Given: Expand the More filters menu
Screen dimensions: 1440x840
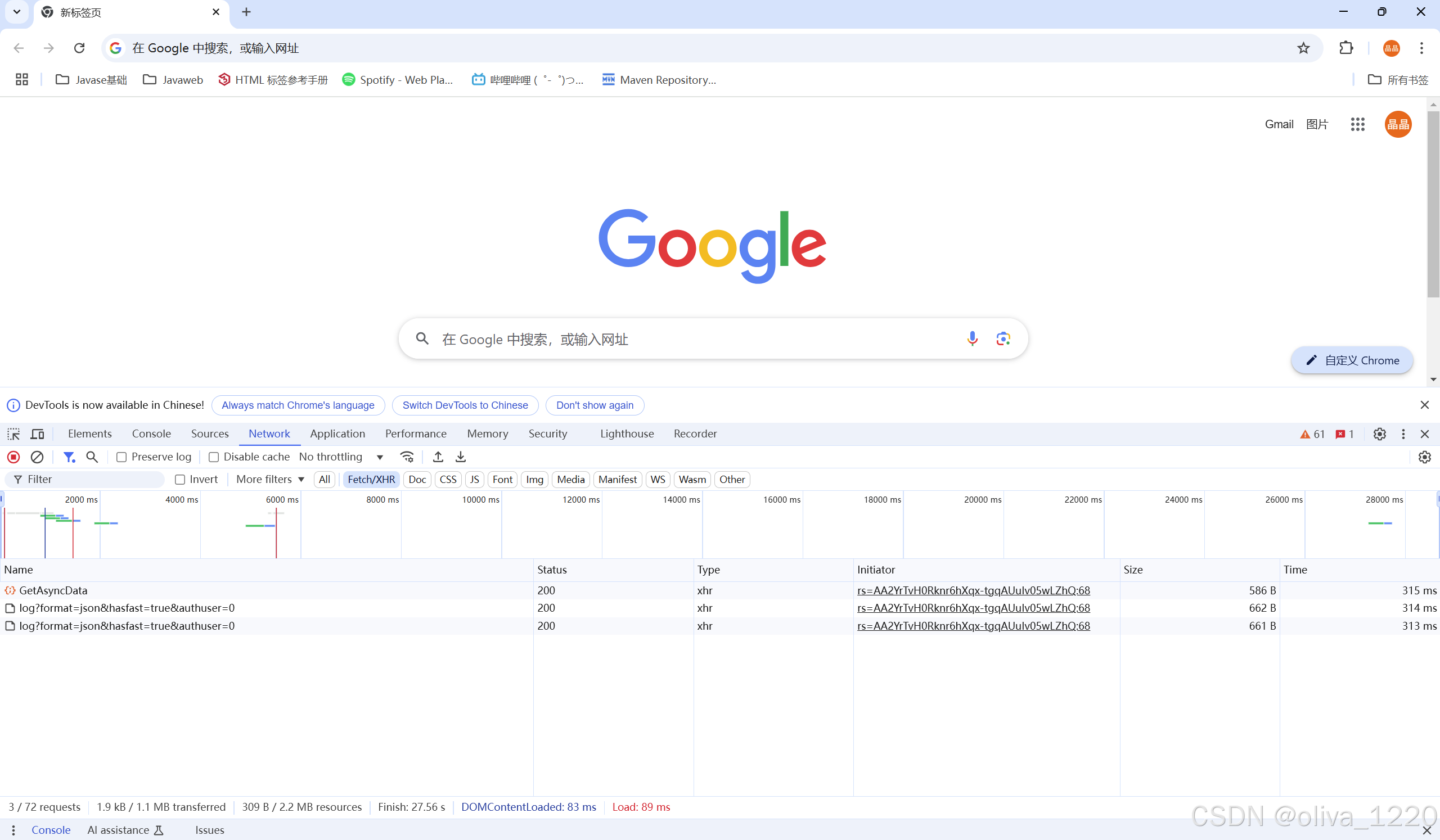Looking at the screenshot, I should (x=269, y=480).
